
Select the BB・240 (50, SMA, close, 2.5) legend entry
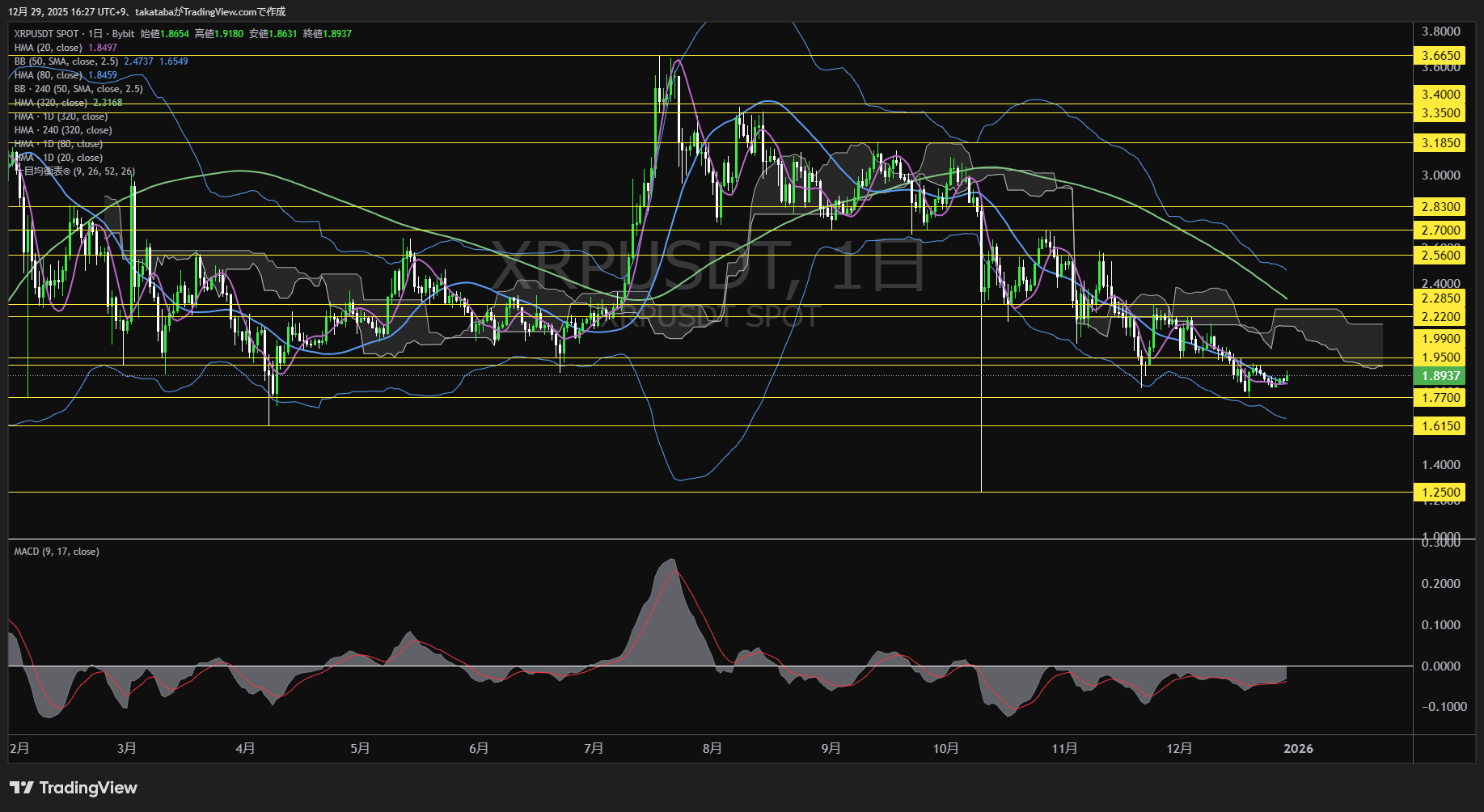[77, 89]
